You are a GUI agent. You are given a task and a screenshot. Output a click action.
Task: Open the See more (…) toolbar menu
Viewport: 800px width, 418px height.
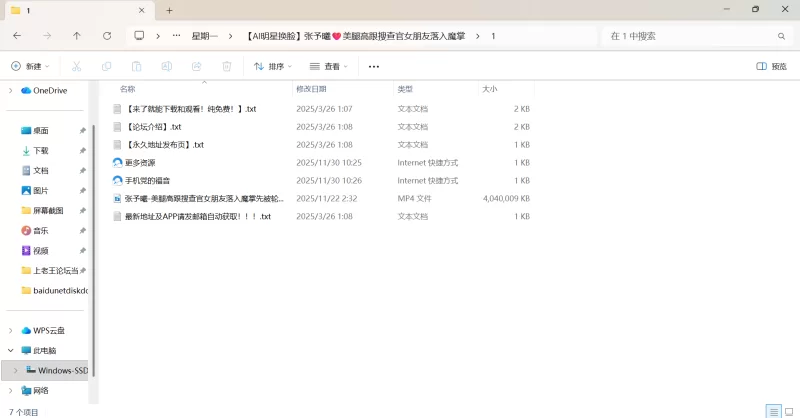pos(374,67)
